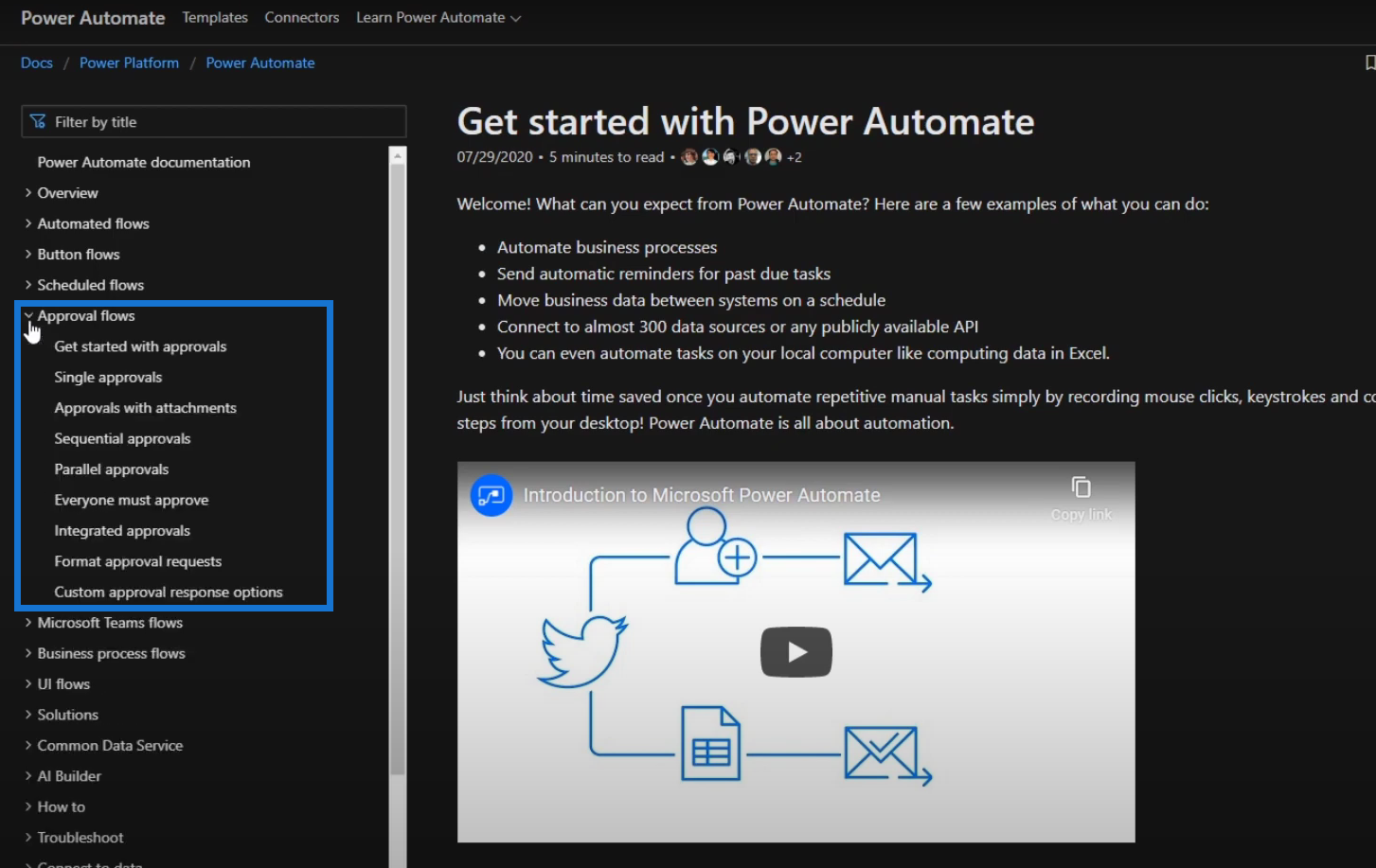The height and width of the screenshot is (868, 1376).
Task: Open the Connectors menu item
Action: tap(302, 17)
